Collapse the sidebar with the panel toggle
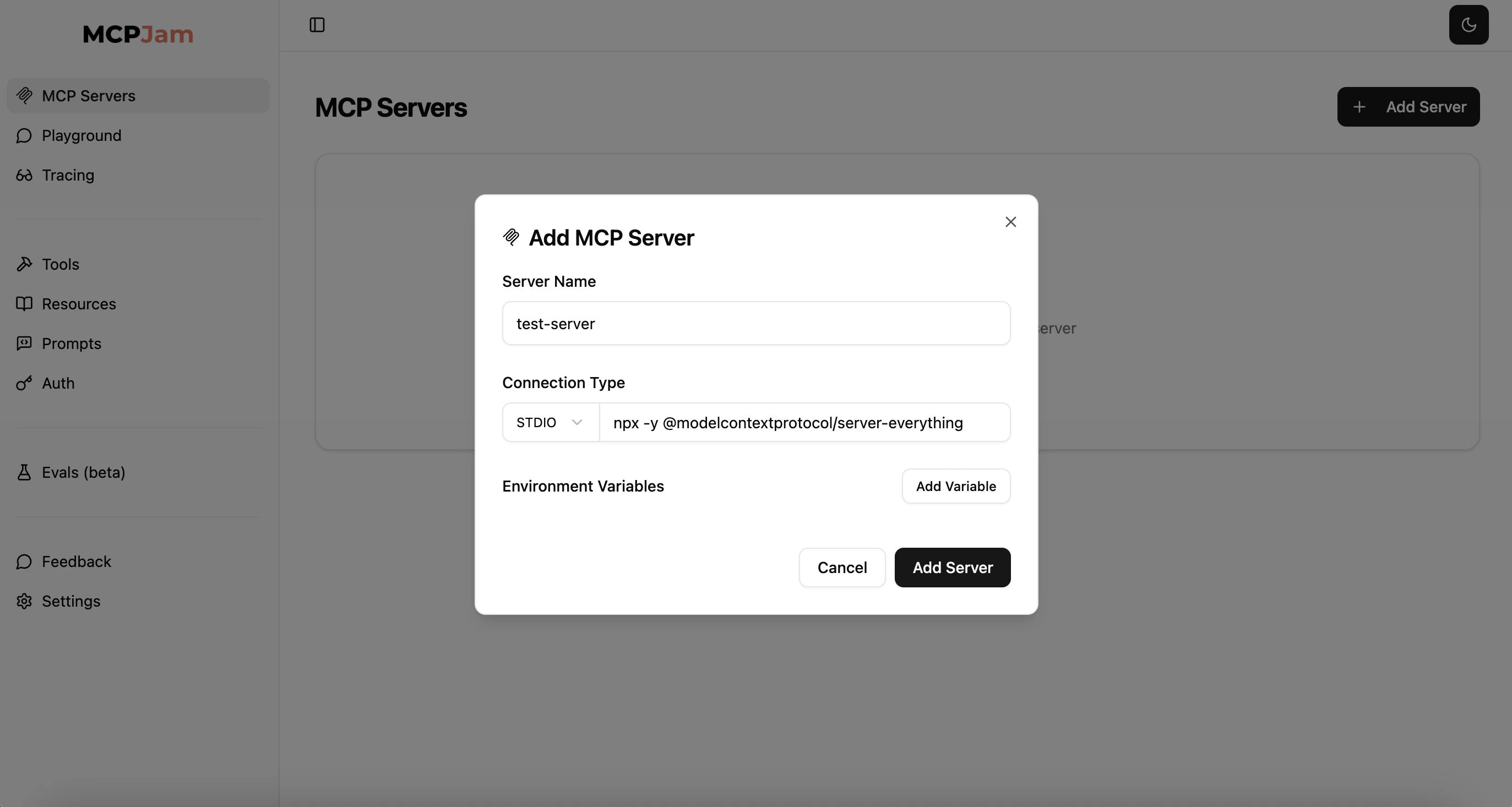The width and height of the screenshot is (1512, 807). pos(317,25)
